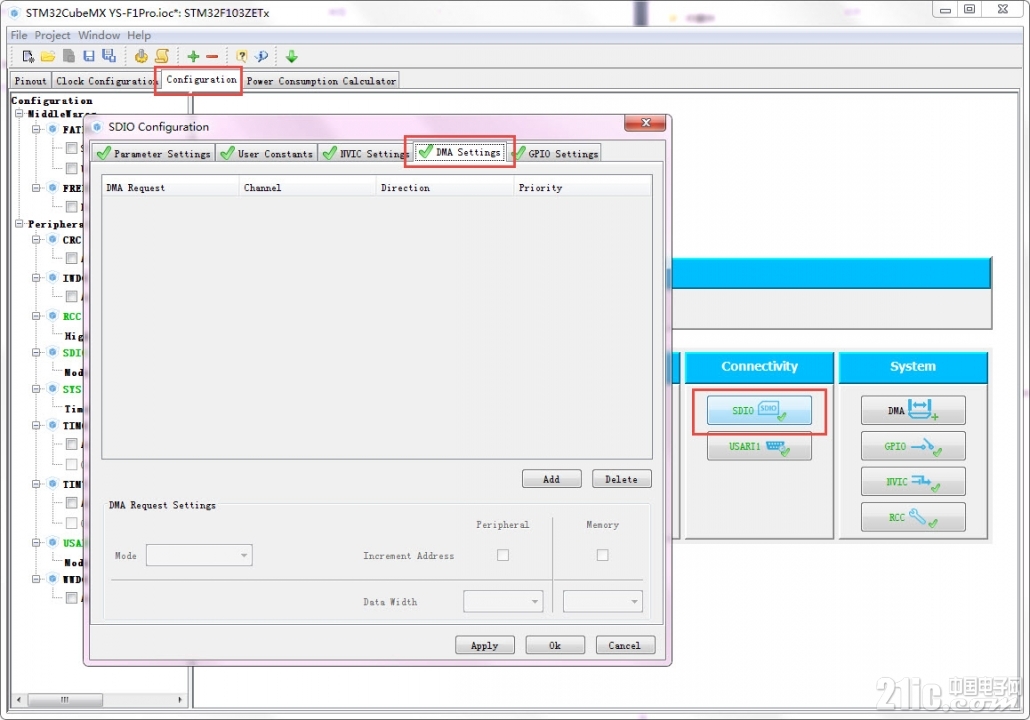Click the green download arrow icon
Viewport: 1030px width, 720px height.
(292, 56)
